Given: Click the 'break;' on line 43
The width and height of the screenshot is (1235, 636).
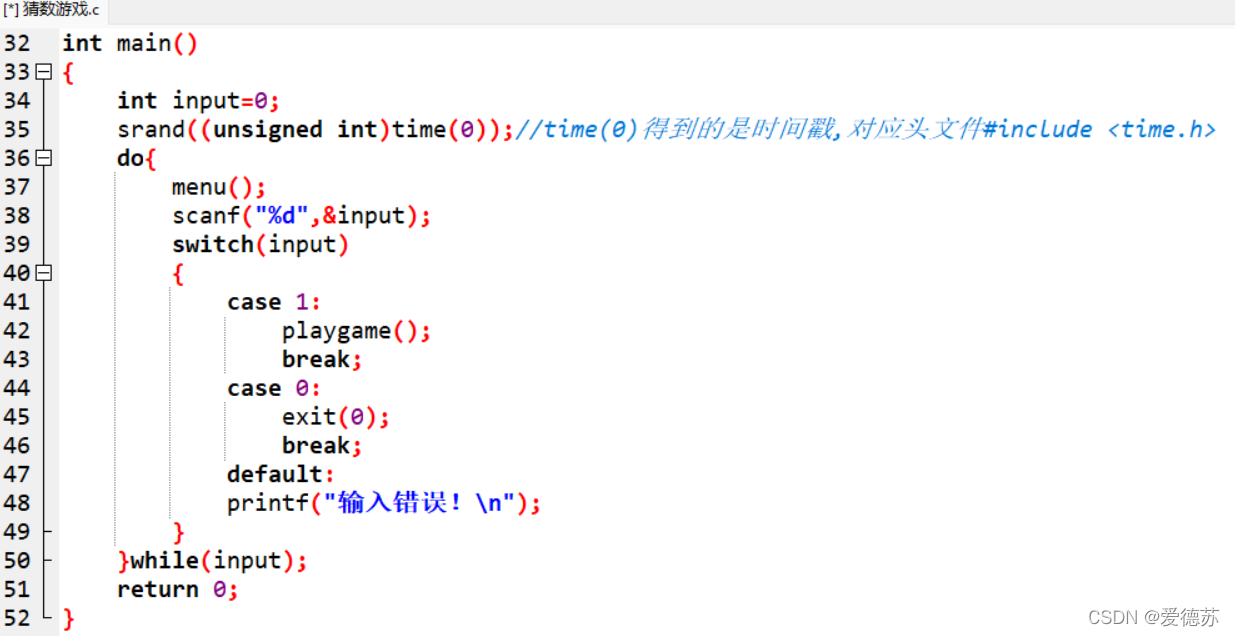Looking at the screenshot, I should point(322,360).
